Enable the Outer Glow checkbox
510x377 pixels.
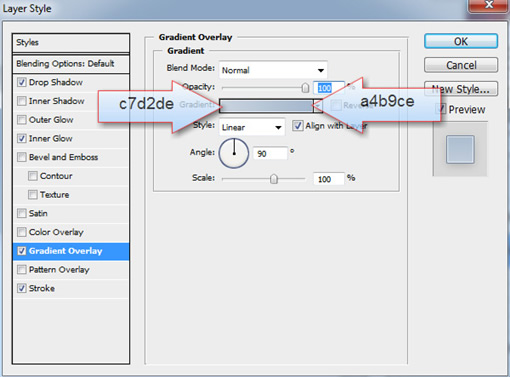pos(22,120)
